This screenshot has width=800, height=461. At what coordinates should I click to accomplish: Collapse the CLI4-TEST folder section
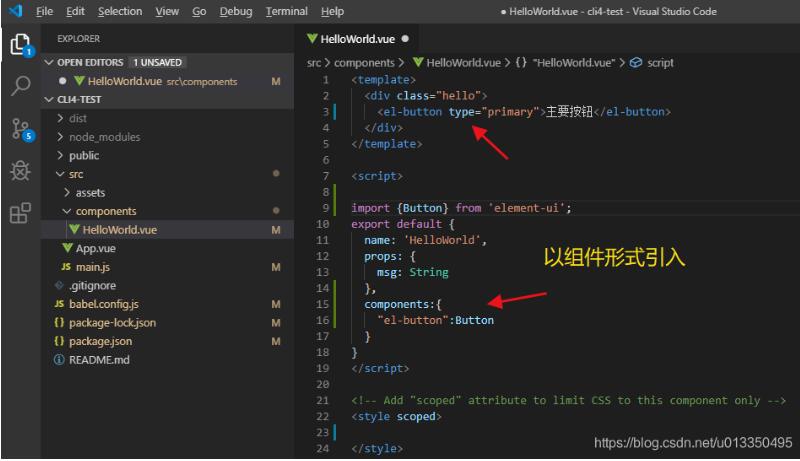coord(49,99)
